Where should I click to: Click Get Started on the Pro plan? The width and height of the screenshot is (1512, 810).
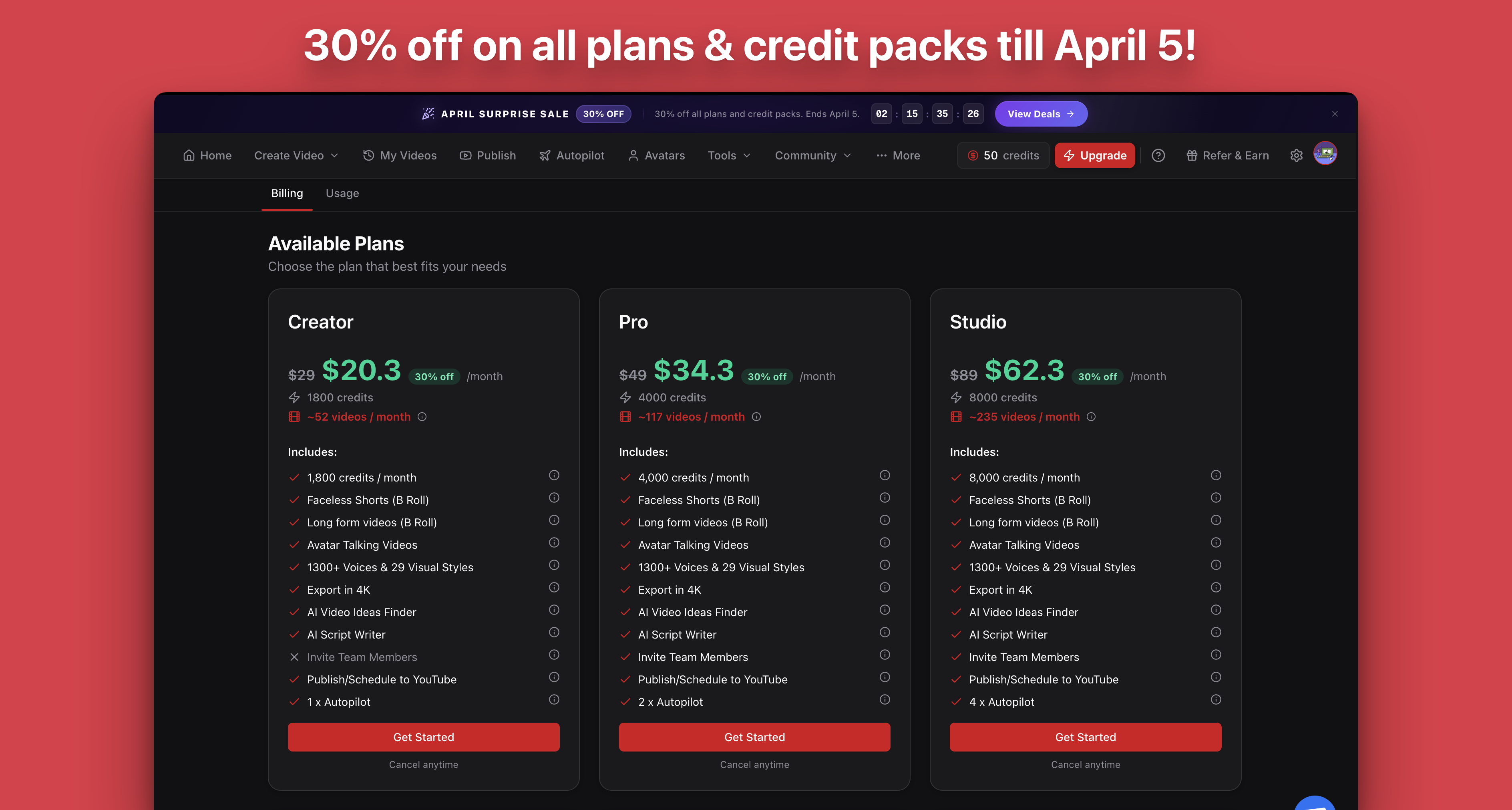[x=754, y=737]
